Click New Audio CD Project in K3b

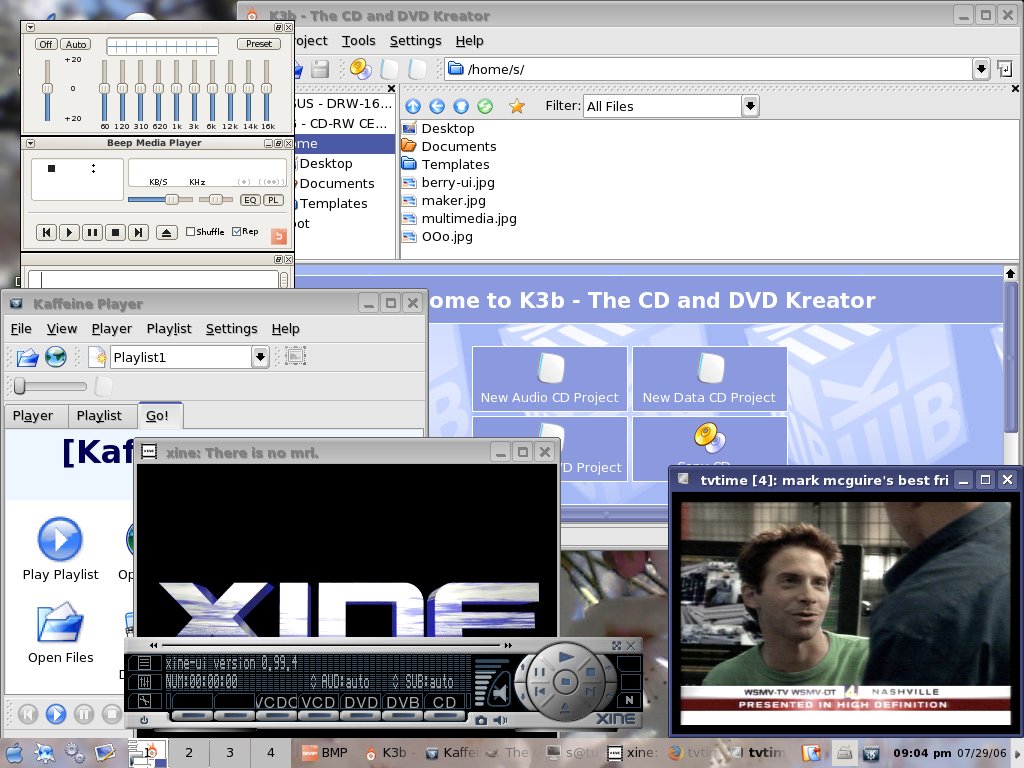point(550,379)
